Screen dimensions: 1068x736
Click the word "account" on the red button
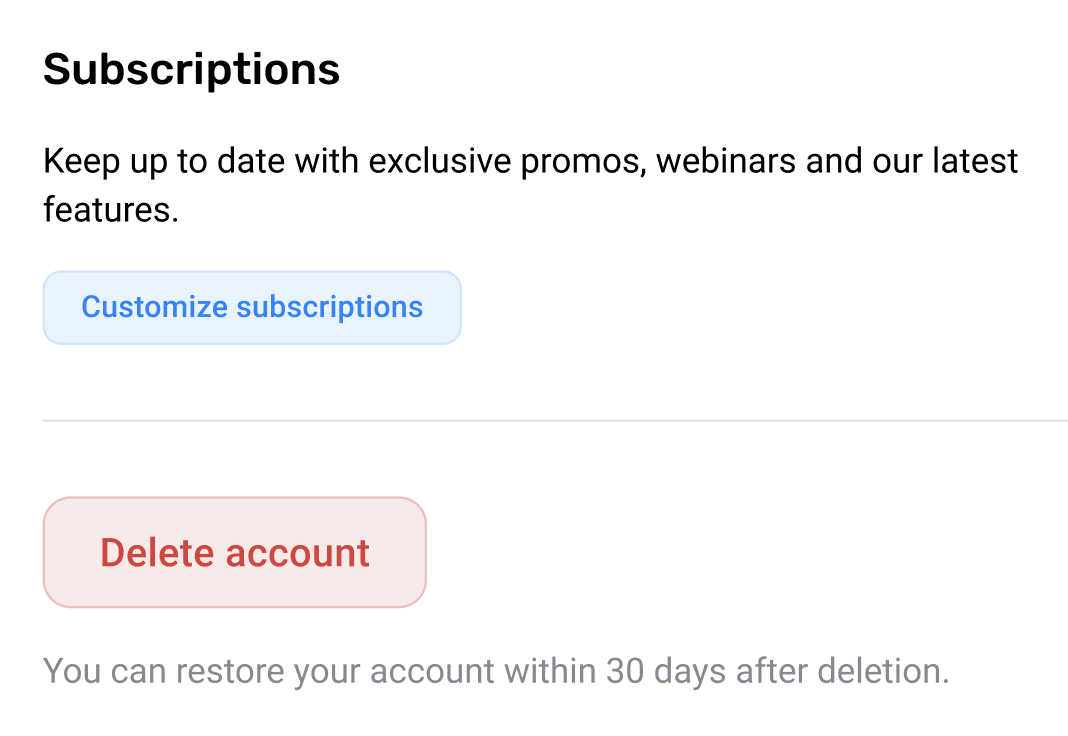[297, 552]
